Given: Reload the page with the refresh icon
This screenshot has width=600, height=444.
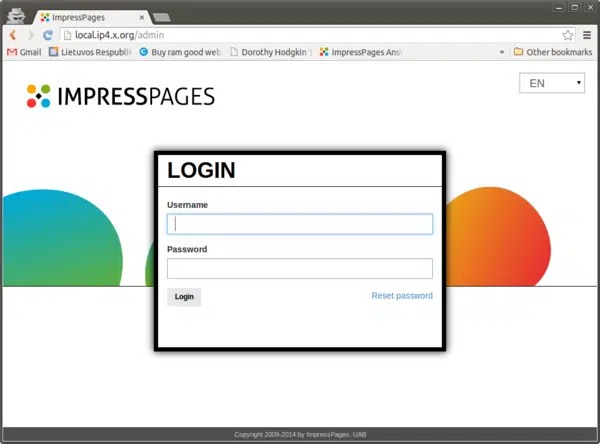Looking at the screenshot, I should pos(47,35).
